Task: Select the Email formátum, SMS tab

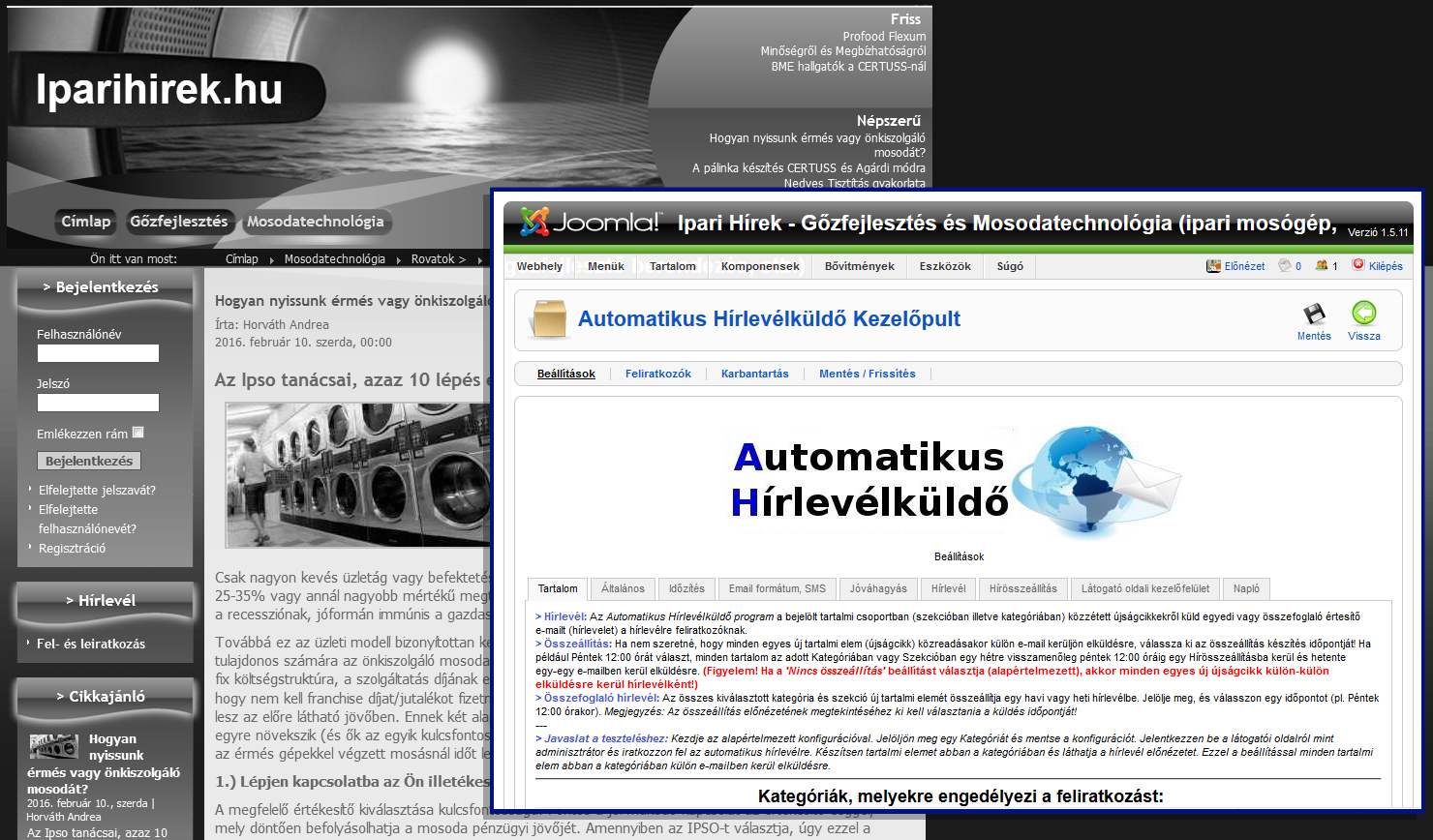Action: 777,588
